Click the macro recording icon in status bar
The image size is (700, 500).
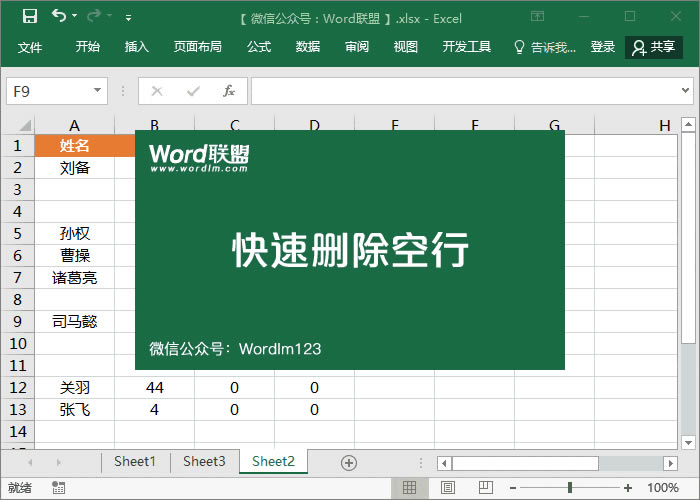coord(58,488)
